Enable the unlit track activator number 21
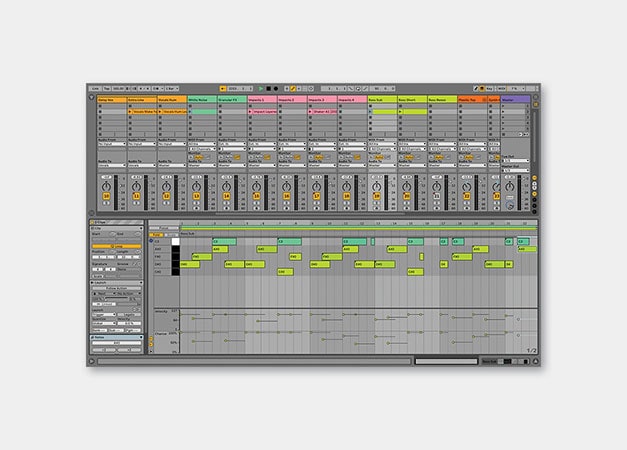Viewport: 627px width, 450px height. click(437, 196)
